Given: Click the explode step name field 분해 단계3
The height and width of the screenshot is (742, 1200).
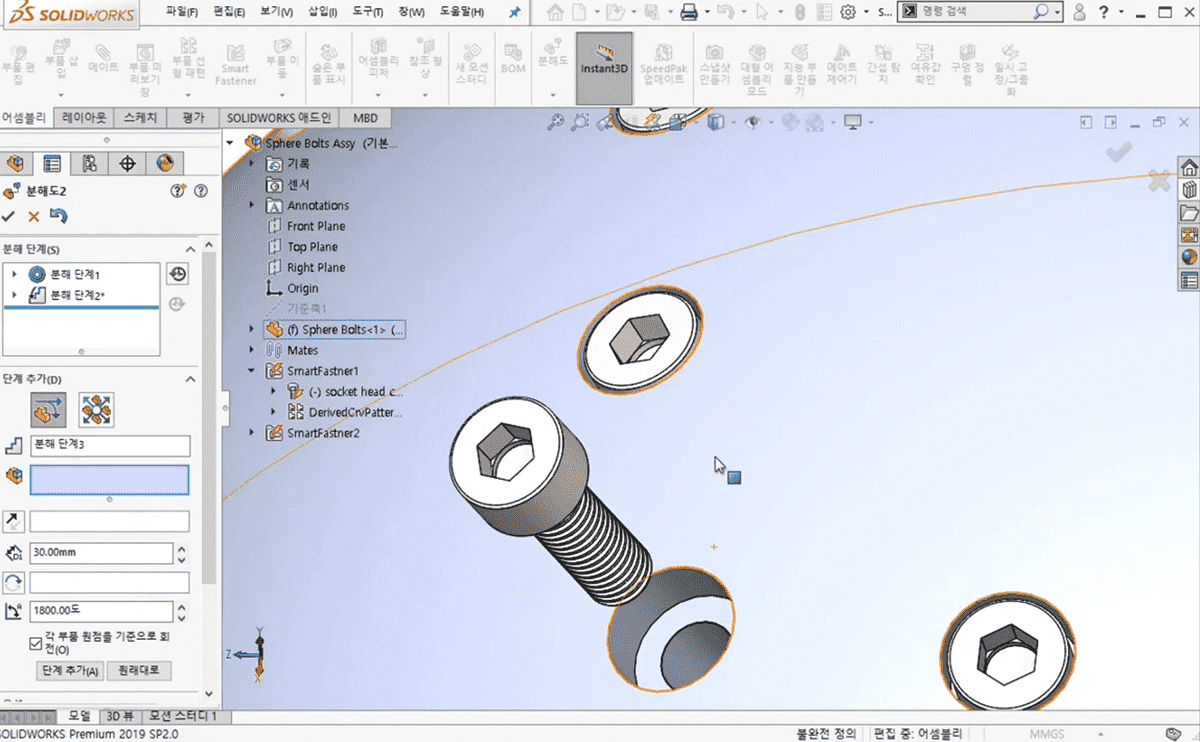Looking at the screenshot, I should click(110, 446).
